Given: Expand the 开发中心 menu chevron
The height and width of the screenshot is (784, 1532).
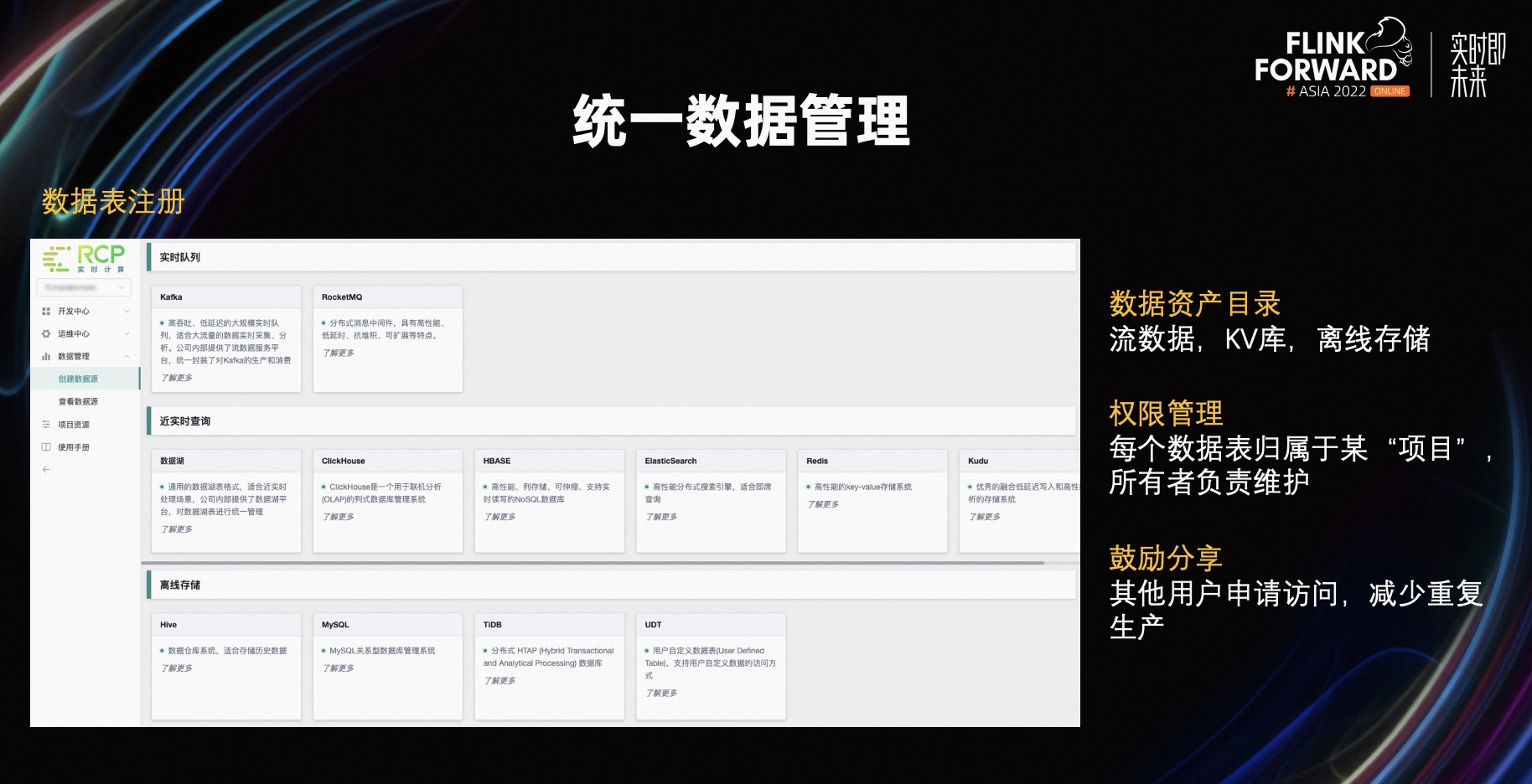Looking at the screenshot, I should pos(127,312).
